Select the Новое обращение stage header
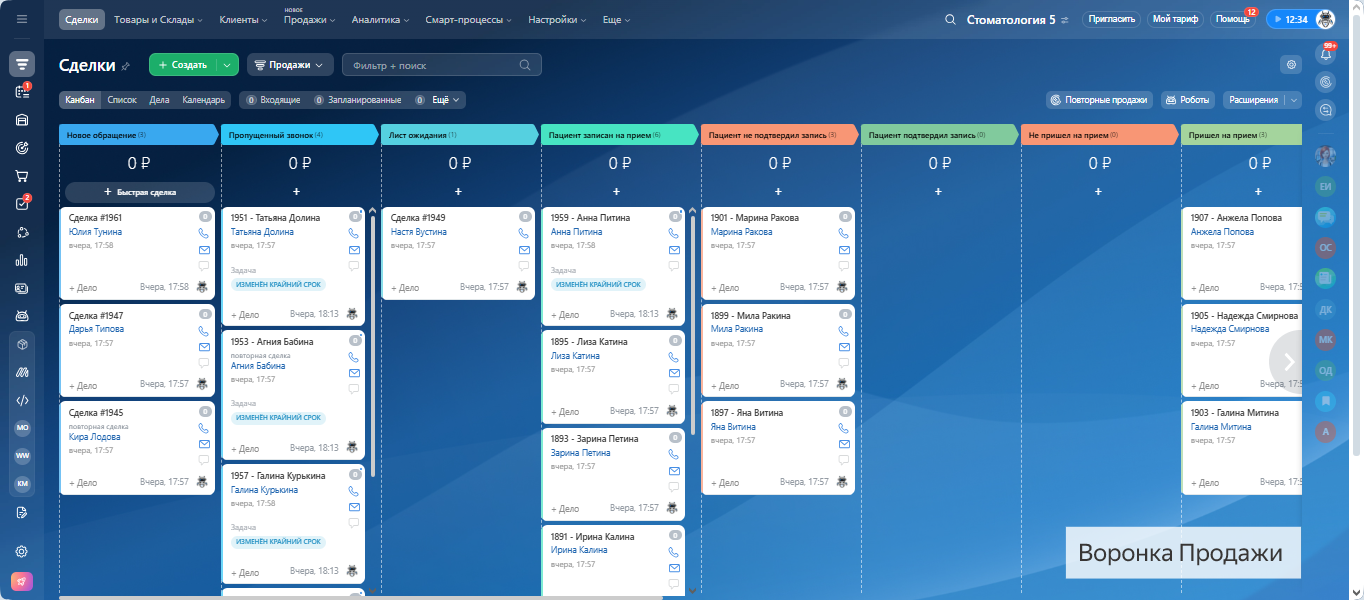This screenshot has width=1364, height=600. coord(138,134)
